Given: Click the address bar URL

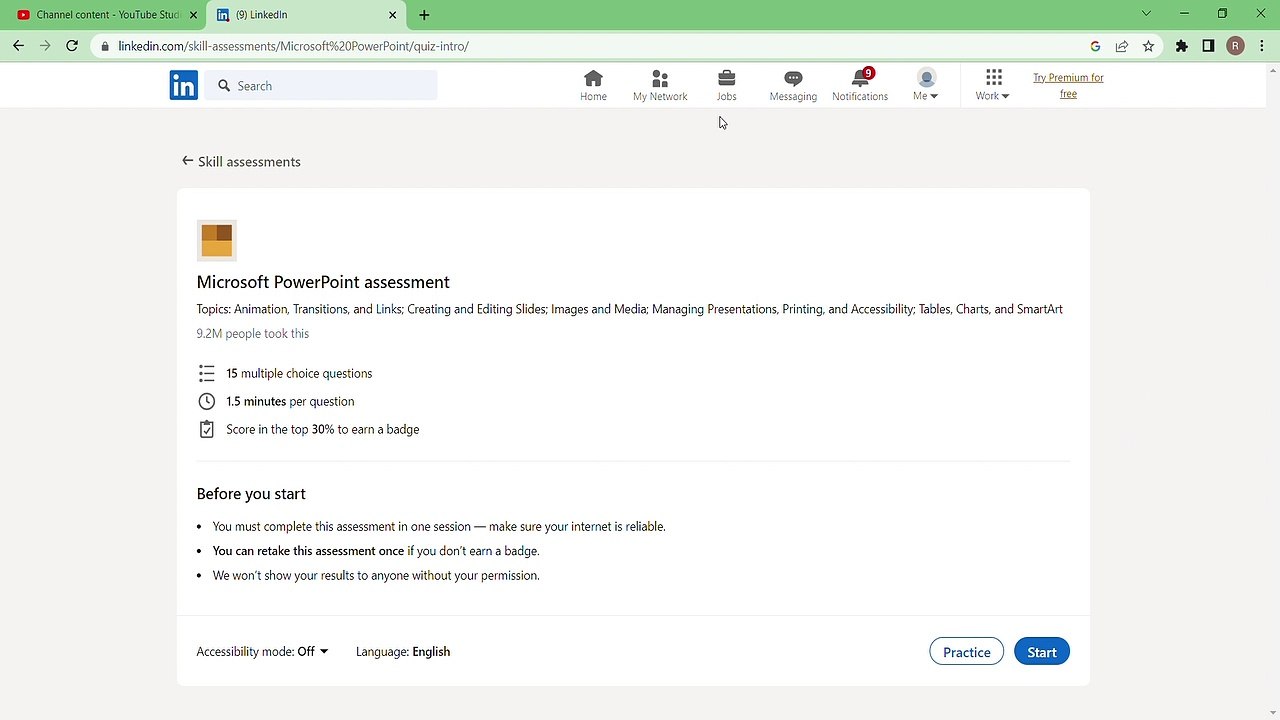Looking at the screenshot, I should (293, 46).
